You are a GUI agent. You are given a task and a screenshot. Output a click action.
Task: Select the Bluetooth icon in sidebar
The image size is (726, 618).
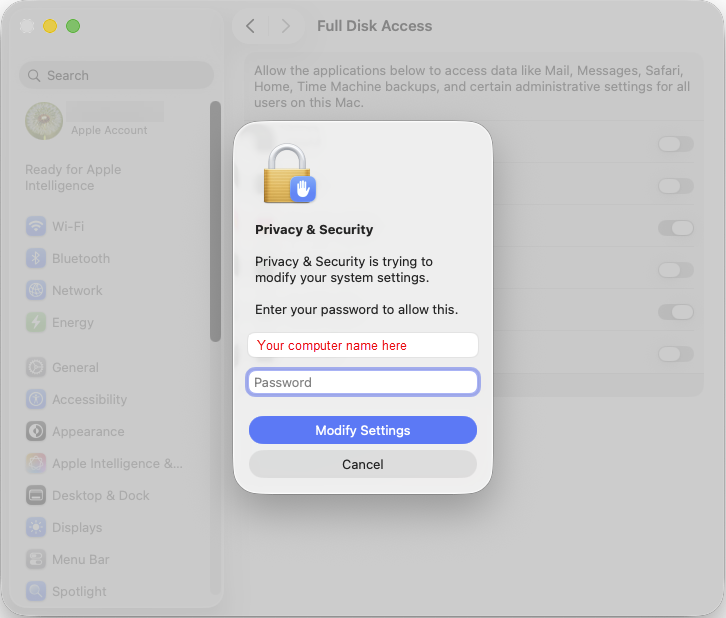point(36,258)
